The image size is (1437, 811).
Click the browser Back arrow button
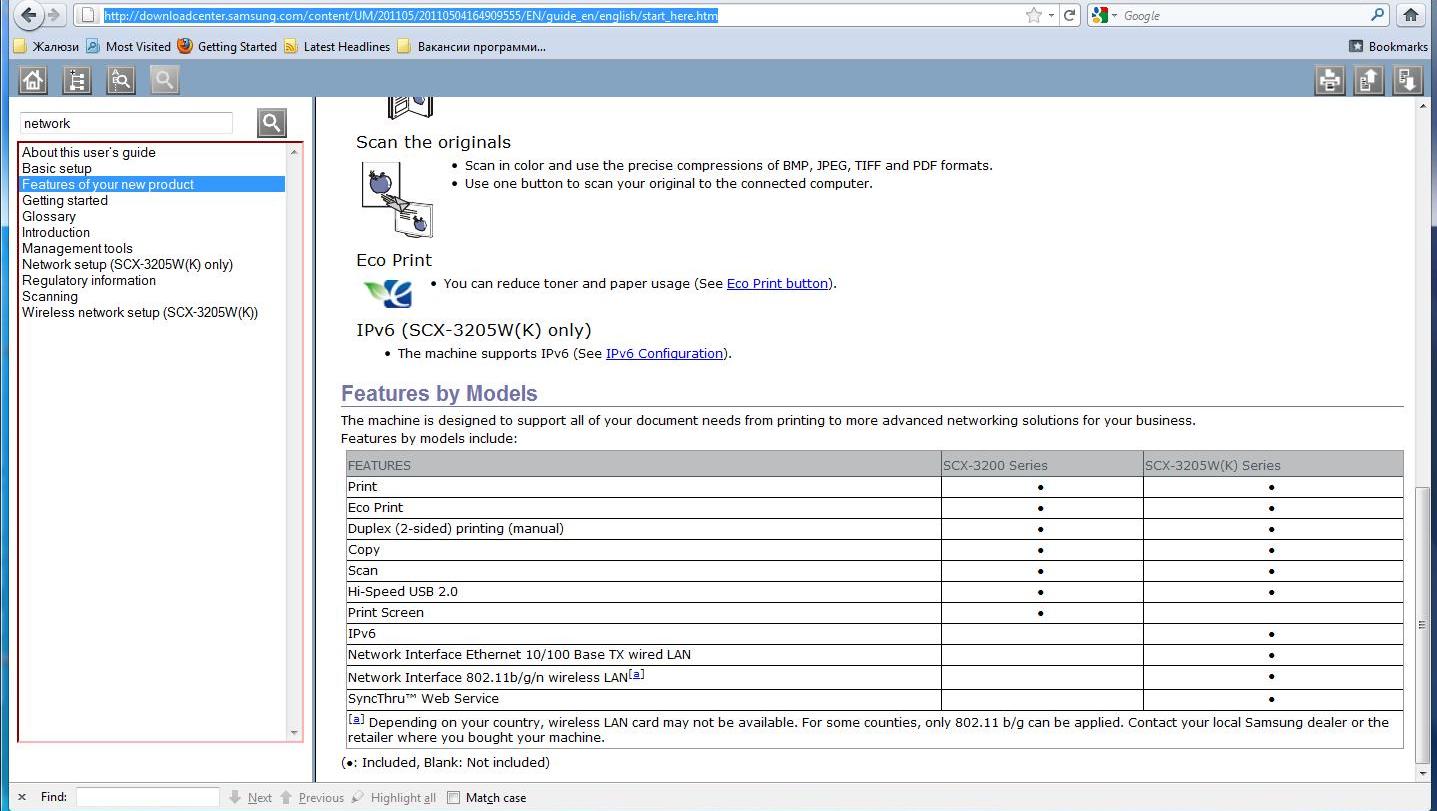pos(29,15)
